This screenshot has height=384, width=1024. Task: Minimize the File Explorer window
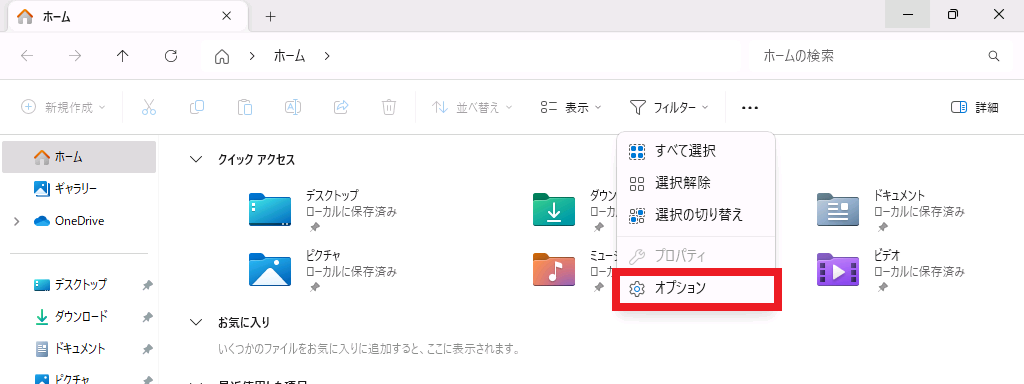(x=907, y=14)
